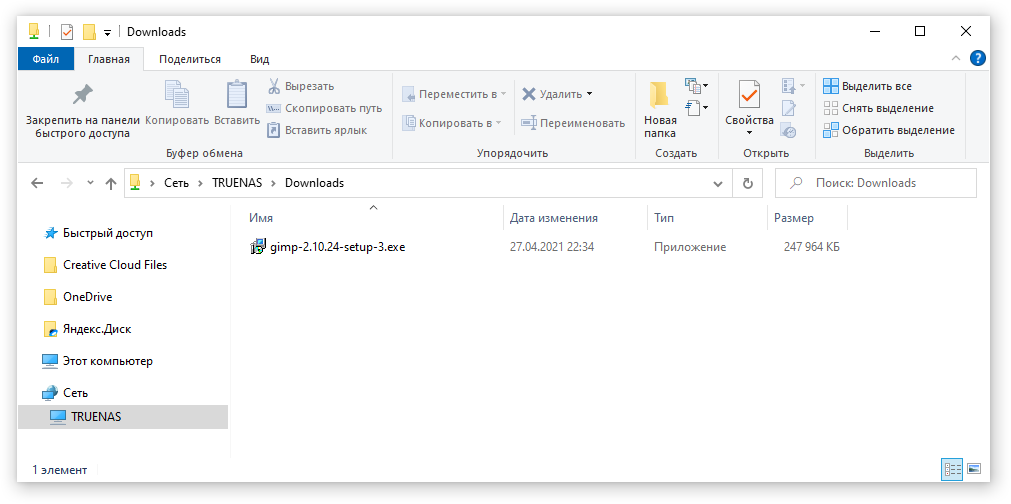Screen dimensions: 1011x504
Task: Select the Главная ribbon tab
Action: (x=108, y=59)
